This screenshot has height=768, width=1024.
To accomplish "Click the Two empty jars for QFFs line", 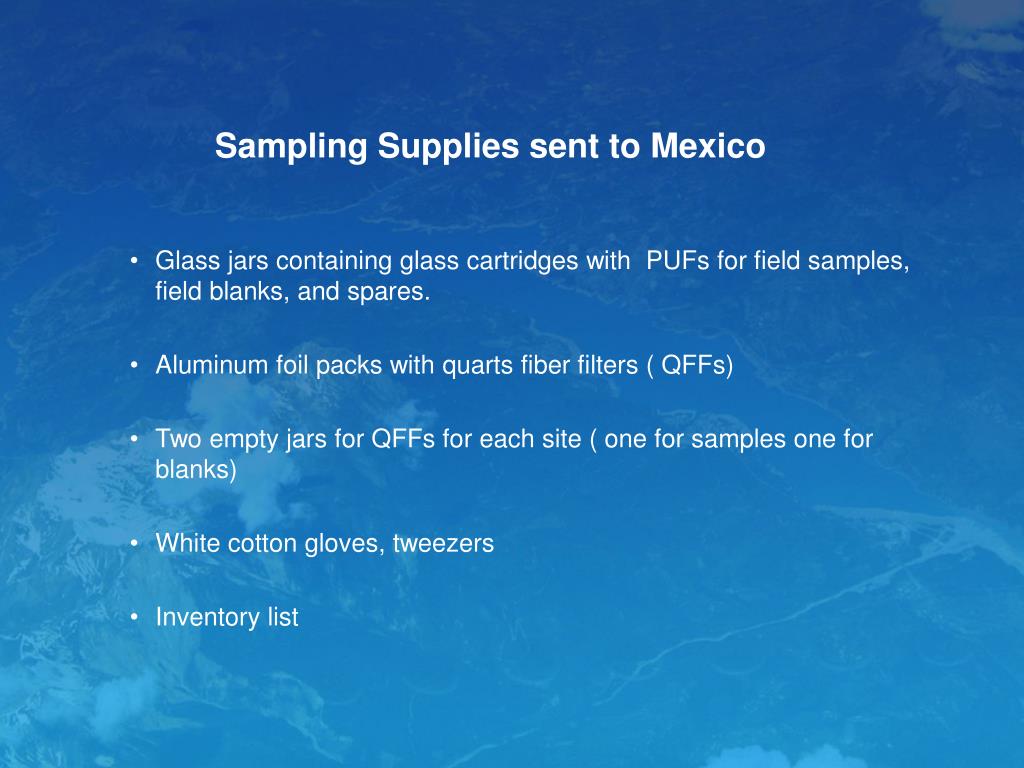I will coord(514,439).
